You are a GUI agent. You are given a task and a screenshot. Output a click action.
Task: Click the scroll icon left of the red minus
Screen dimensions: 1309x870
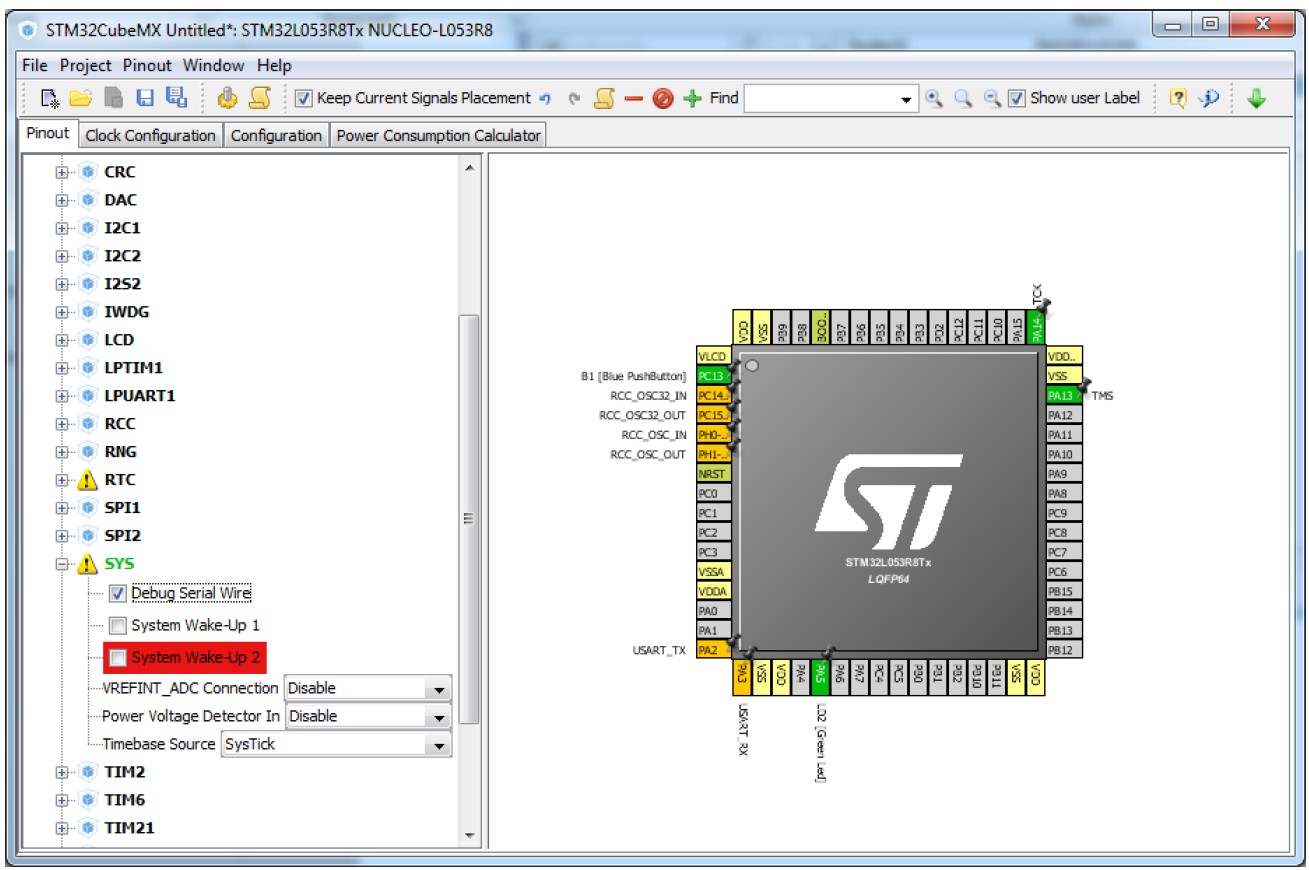click(x=604, y=98)
